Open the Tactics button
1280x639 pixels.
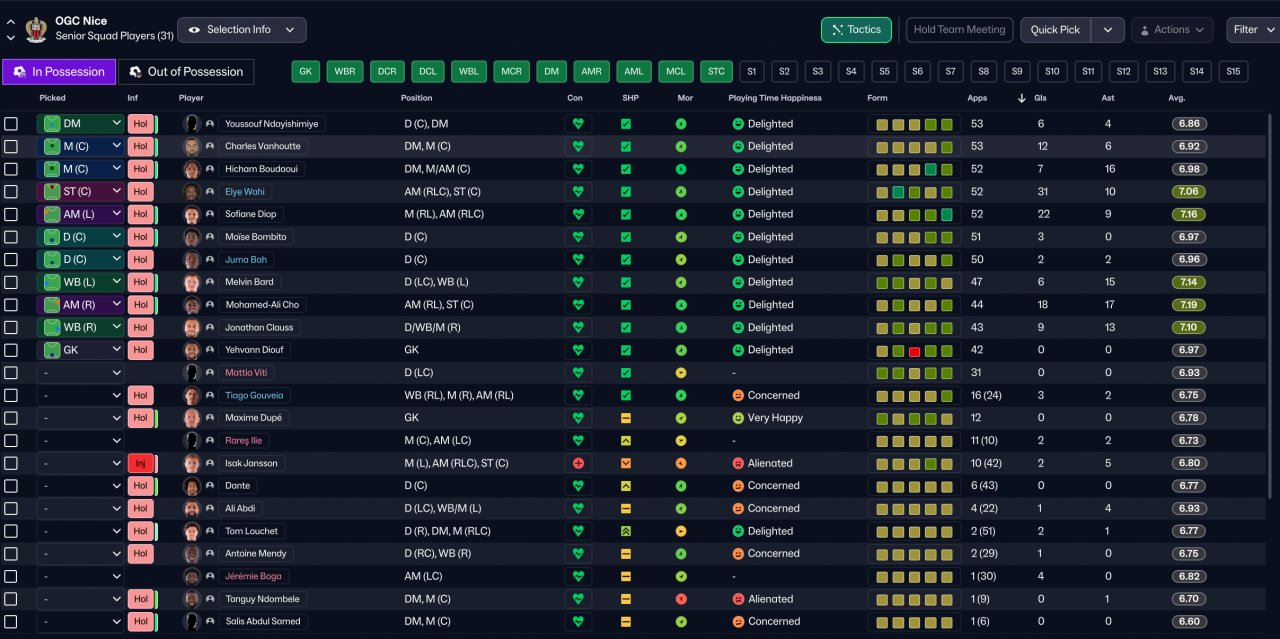pos(856,30)
